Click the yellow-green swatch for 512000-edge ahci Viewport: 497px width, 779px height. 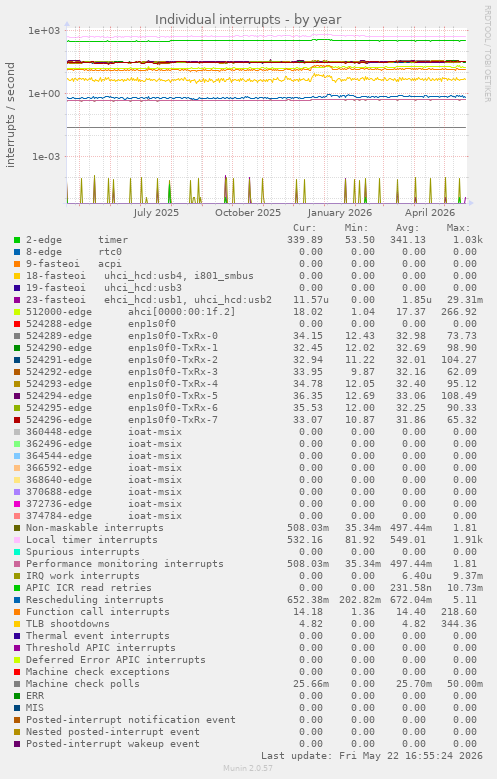[x=17, y=312]
